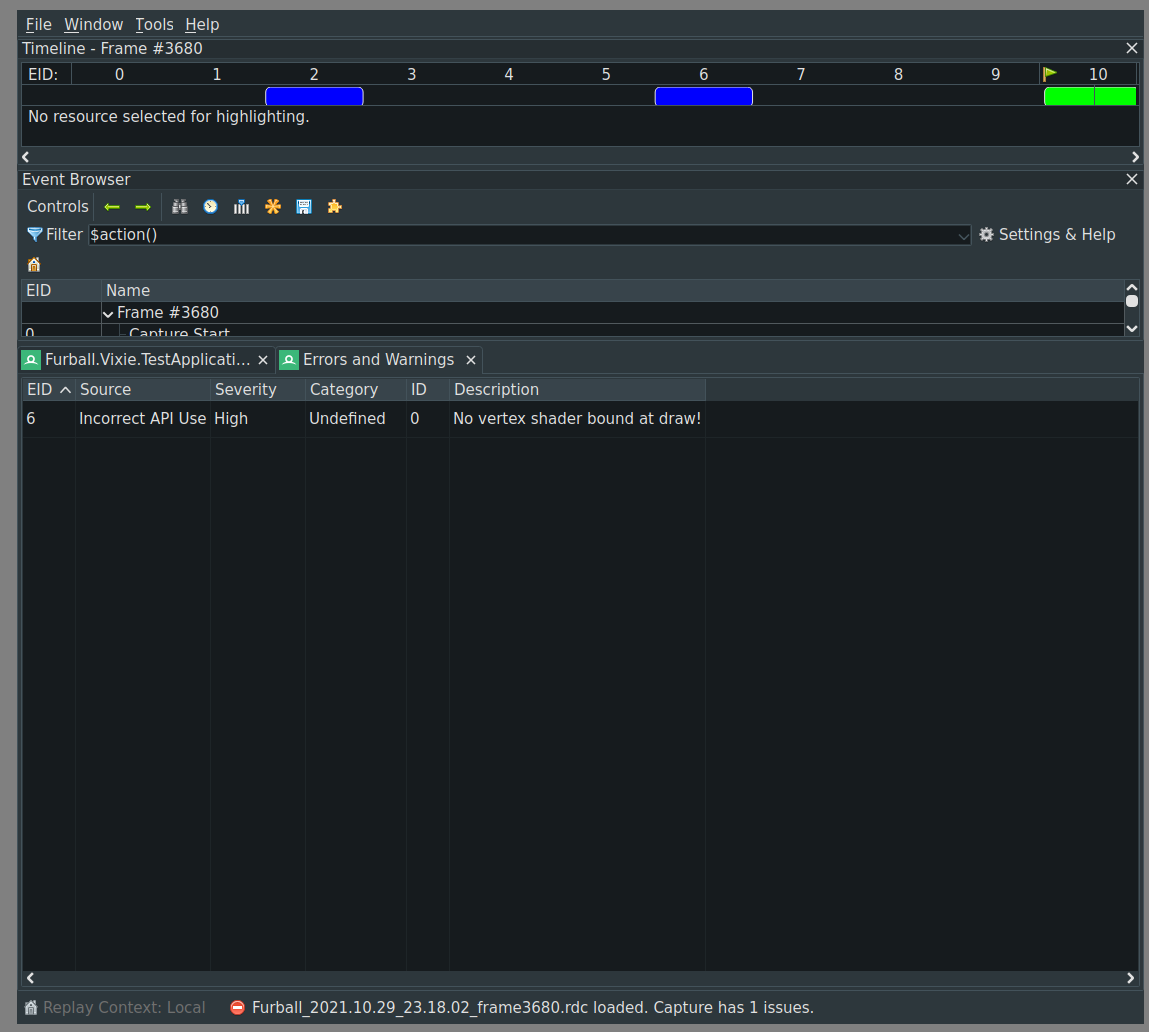Go to next event with green right arrow
This screenshot has width=1149, height=1032.
pos(143,207)
